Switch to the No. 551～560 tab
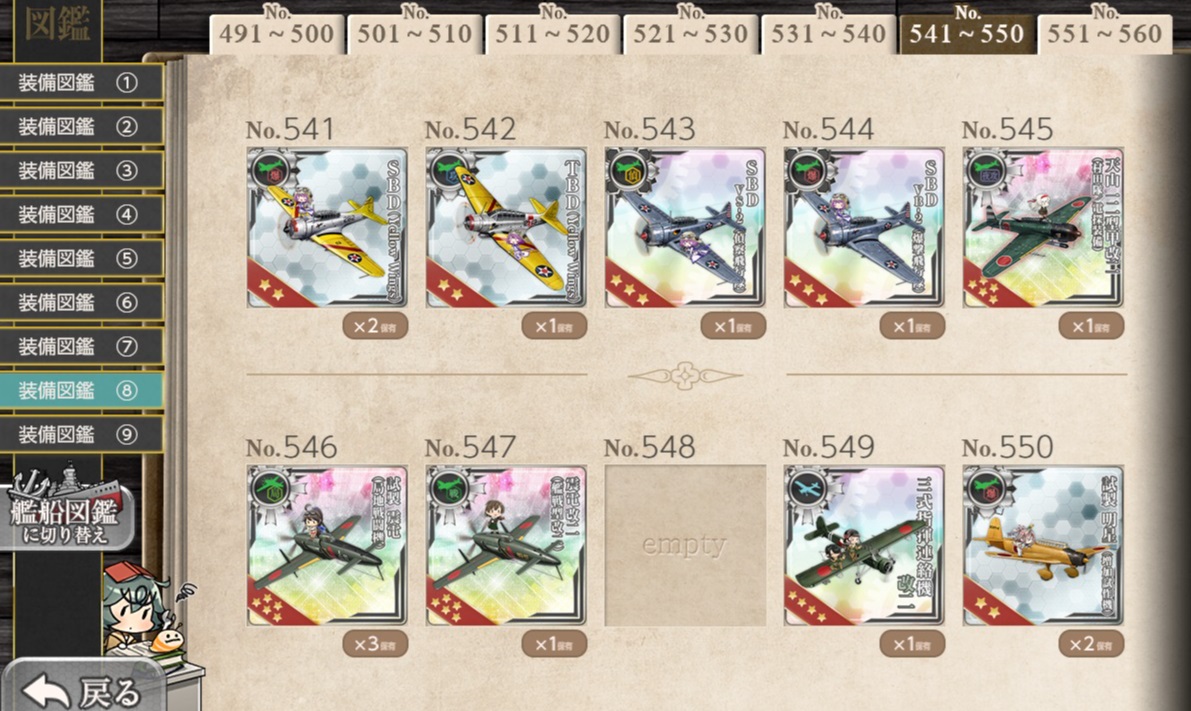Image resolution: width=1191 pixels, height=711 pixels. tap(1104, 29)
